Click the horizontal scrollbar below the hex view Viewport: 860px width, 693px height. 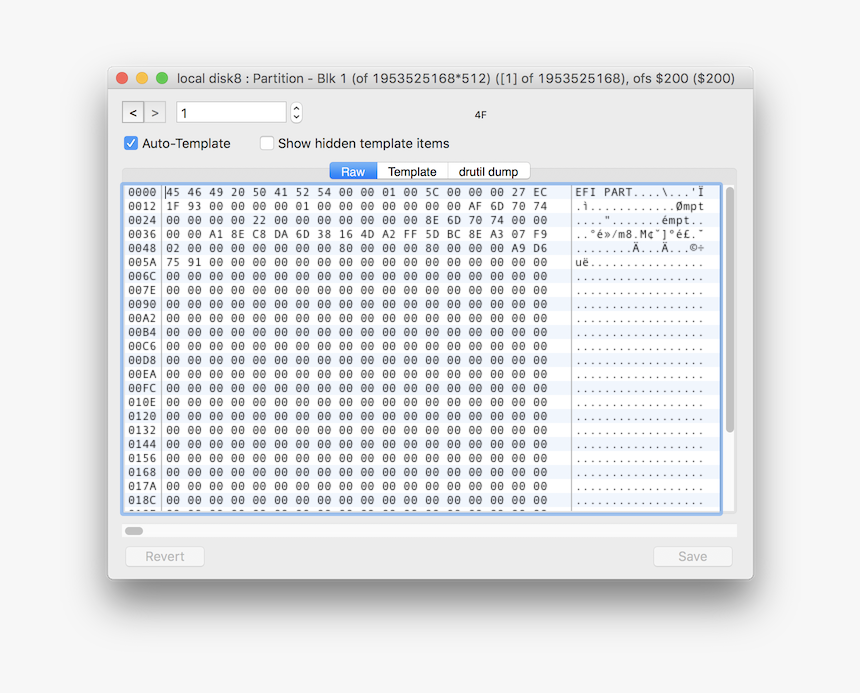click(x=133, y=530)
